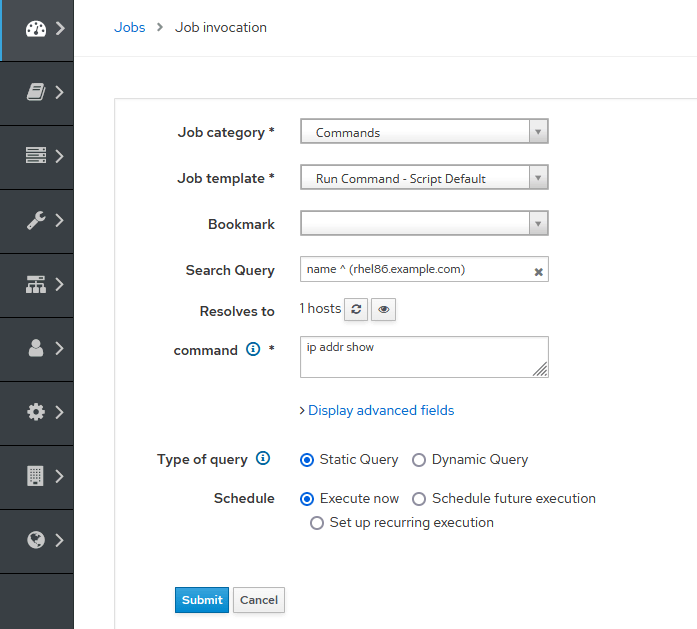
Task: Preview resolved hosts with eye button
Action: (x=384, y=310)
